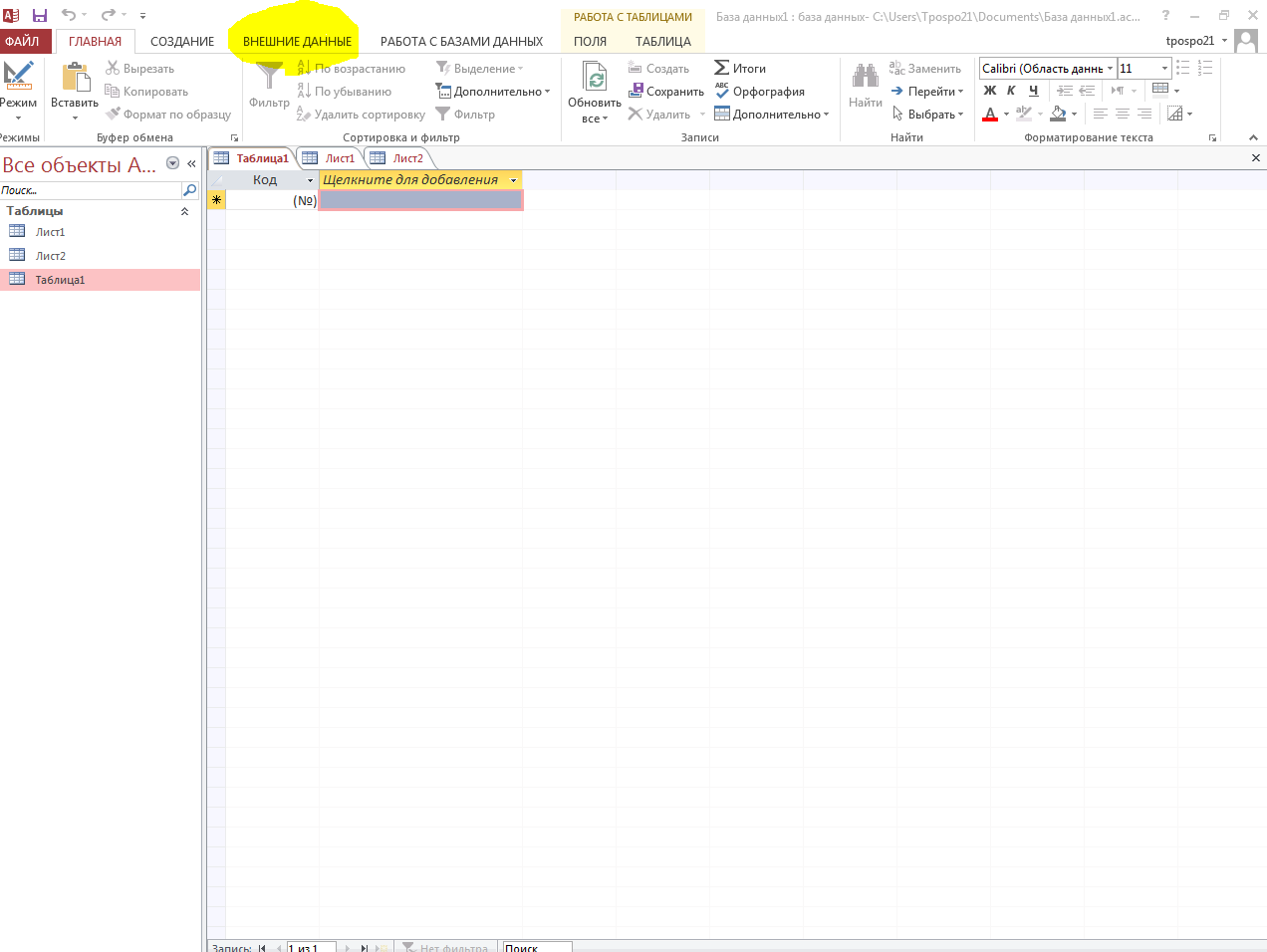Click the Вставить clipboard icon
The height and width of the screenshot is (952, 1267).
[x=76, y=78]
